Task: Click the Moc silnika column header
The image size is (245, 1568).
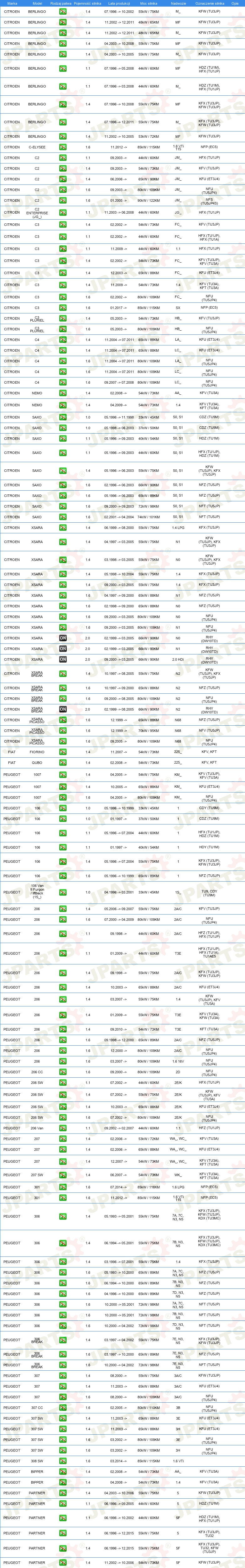Action: (x=148, y=3)
